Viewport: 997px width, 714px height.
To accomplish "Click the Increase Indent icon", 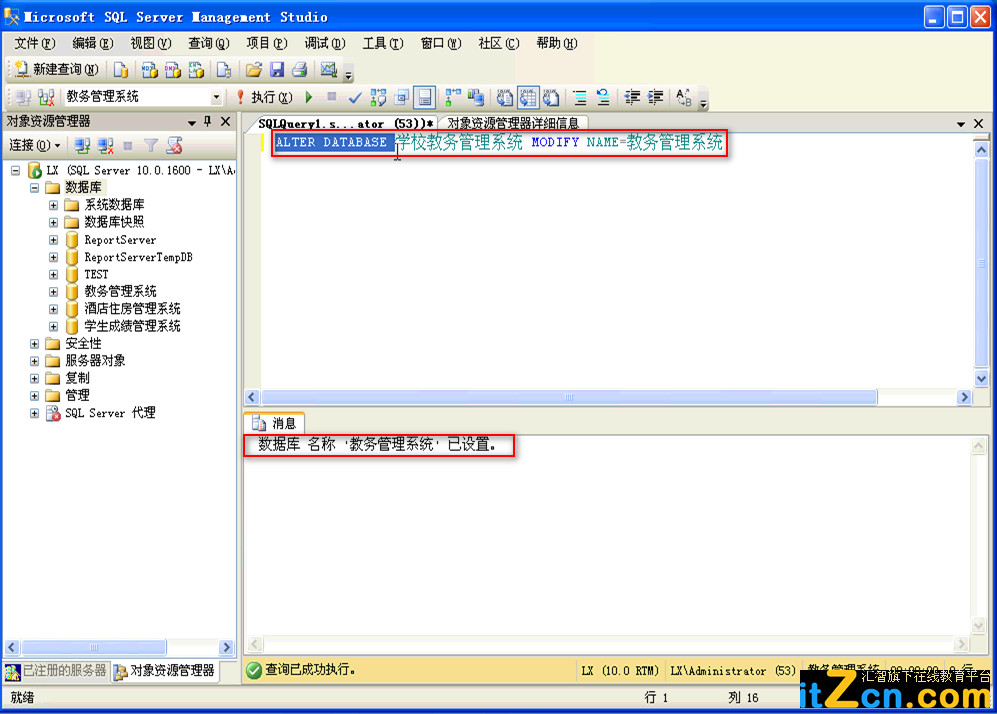I will click(655, 97).
